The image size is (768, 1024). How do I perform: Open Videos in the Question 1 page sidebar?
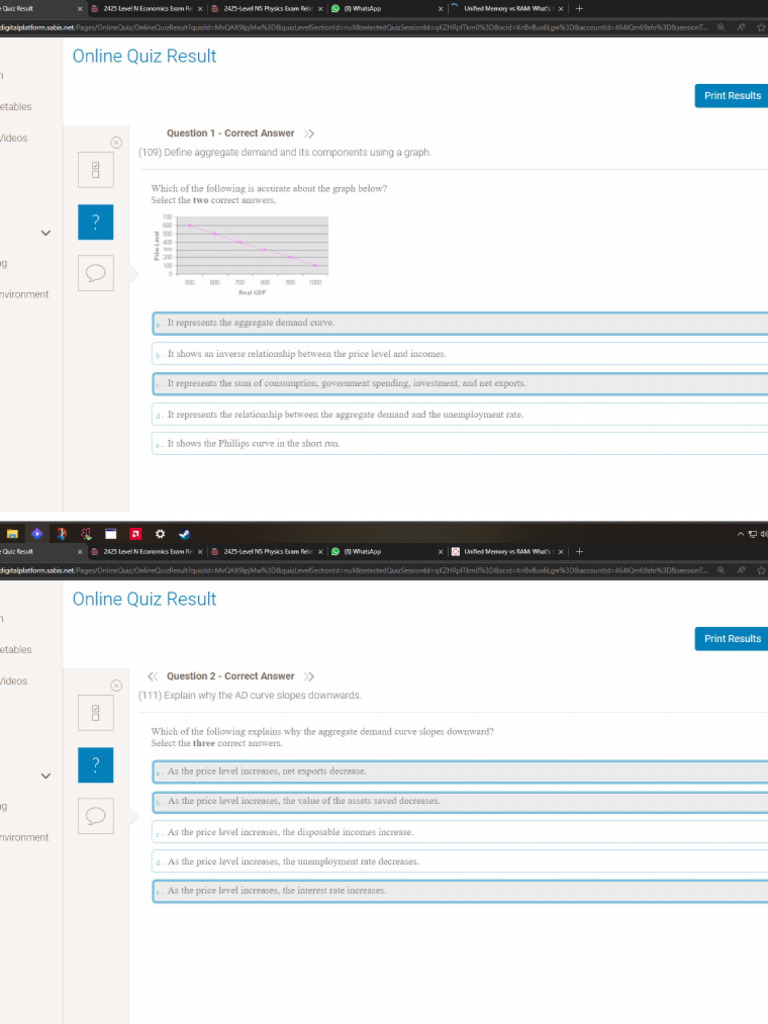[14, 138]
